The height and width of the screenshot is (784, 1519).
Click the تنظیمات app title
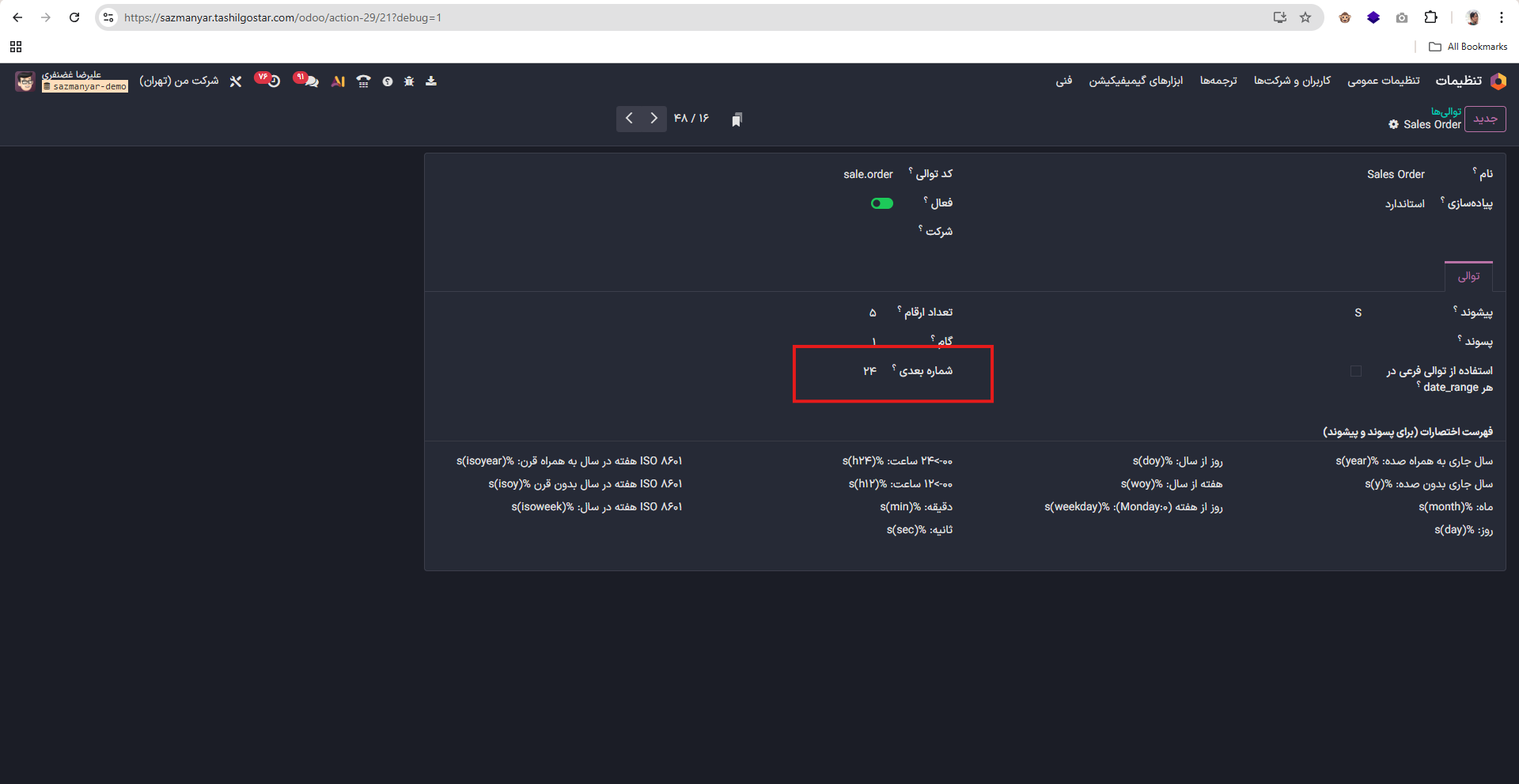tap(1459, 81)
